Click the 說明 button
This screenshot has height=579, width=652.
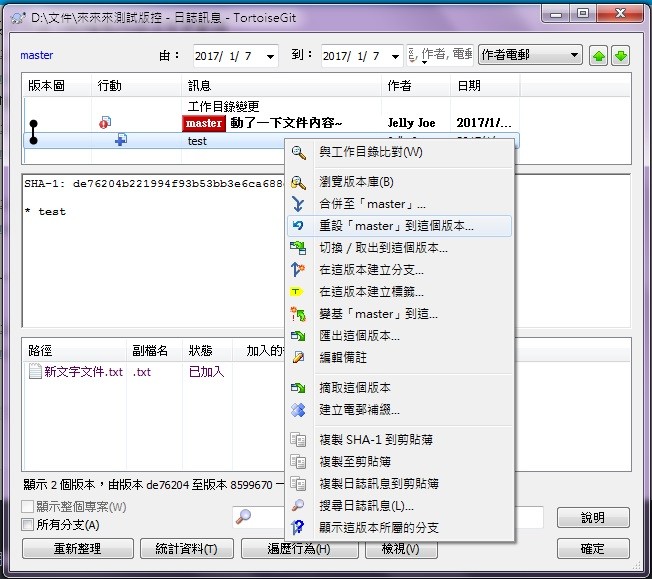pos(593,517)
